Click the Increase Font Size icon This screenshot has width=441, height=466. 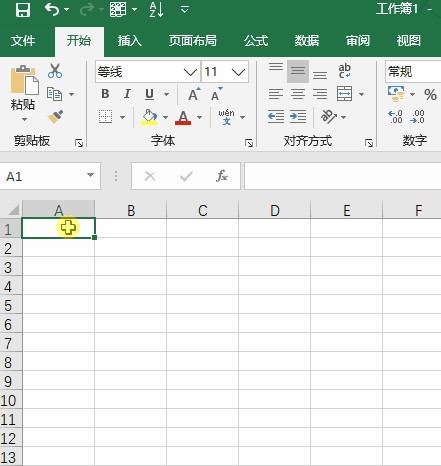[x=194, y=94]
